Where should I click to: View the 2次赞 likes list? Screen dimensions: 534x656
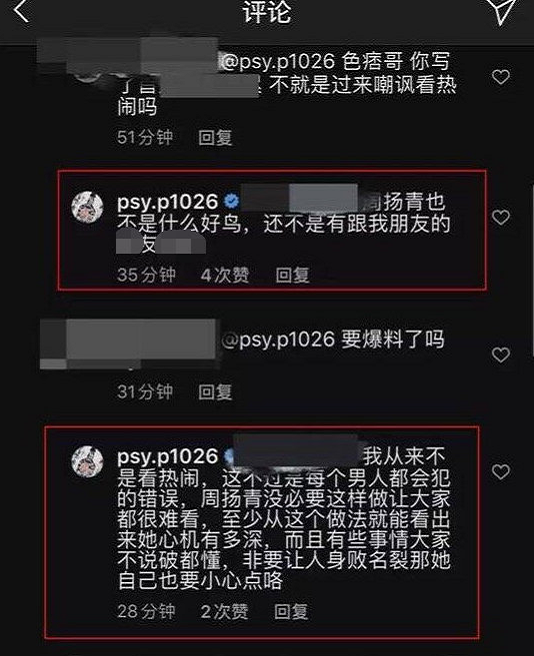pos(224,611)
